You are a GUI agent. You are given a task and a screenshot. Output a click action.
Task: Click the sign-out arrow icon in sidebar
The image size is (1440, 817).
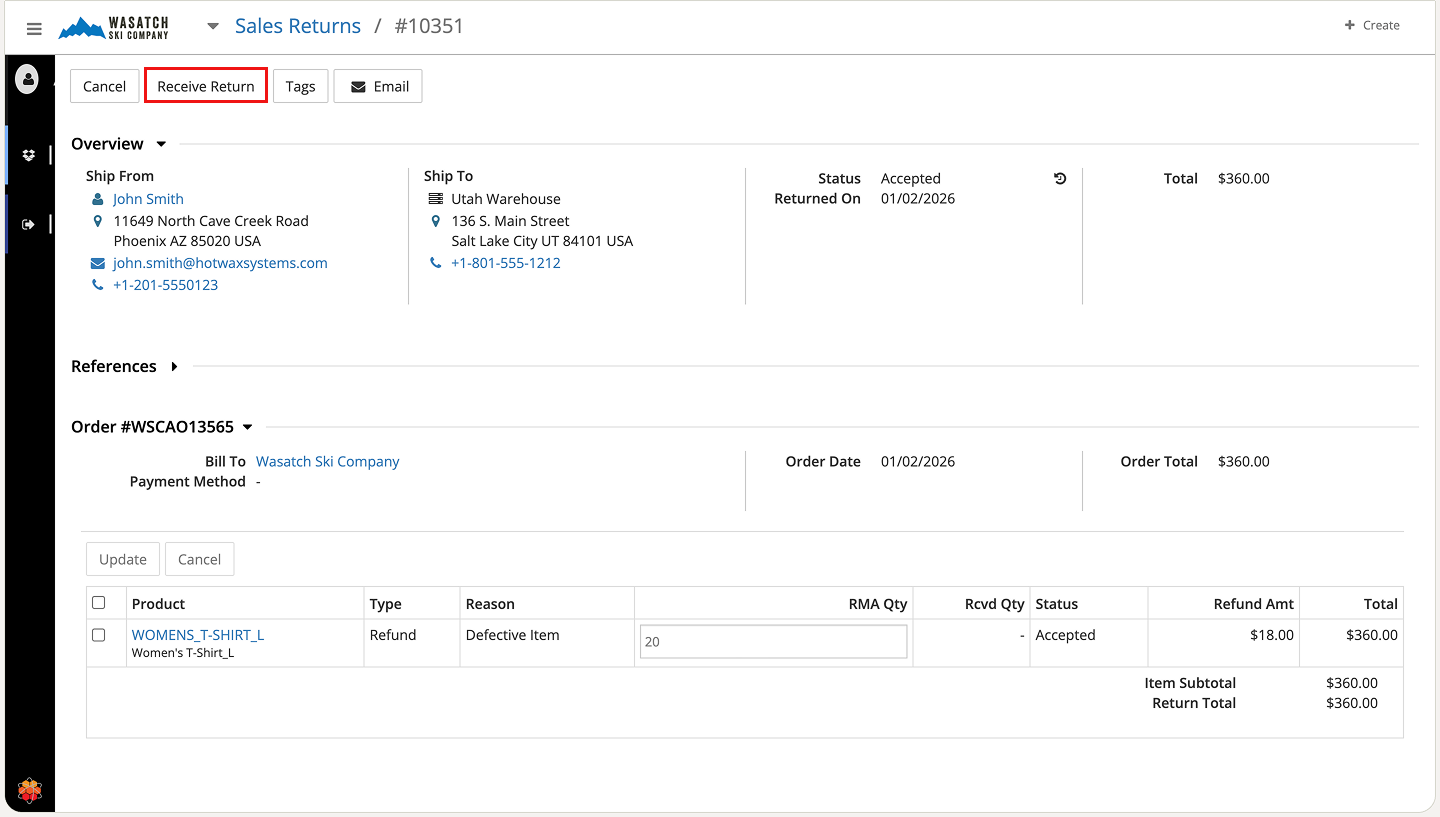[29, 224]
